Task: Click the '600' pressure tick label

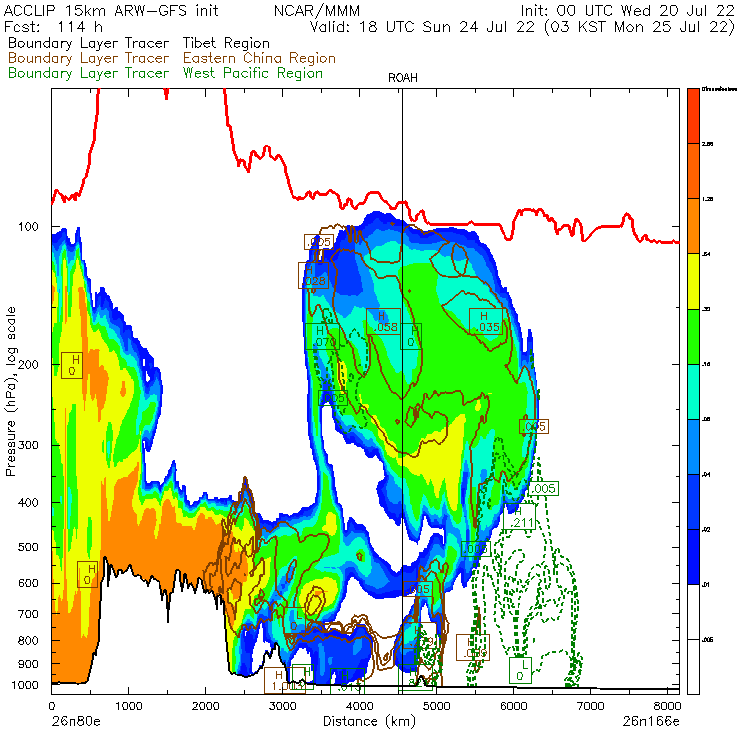Action: [28, 583]
